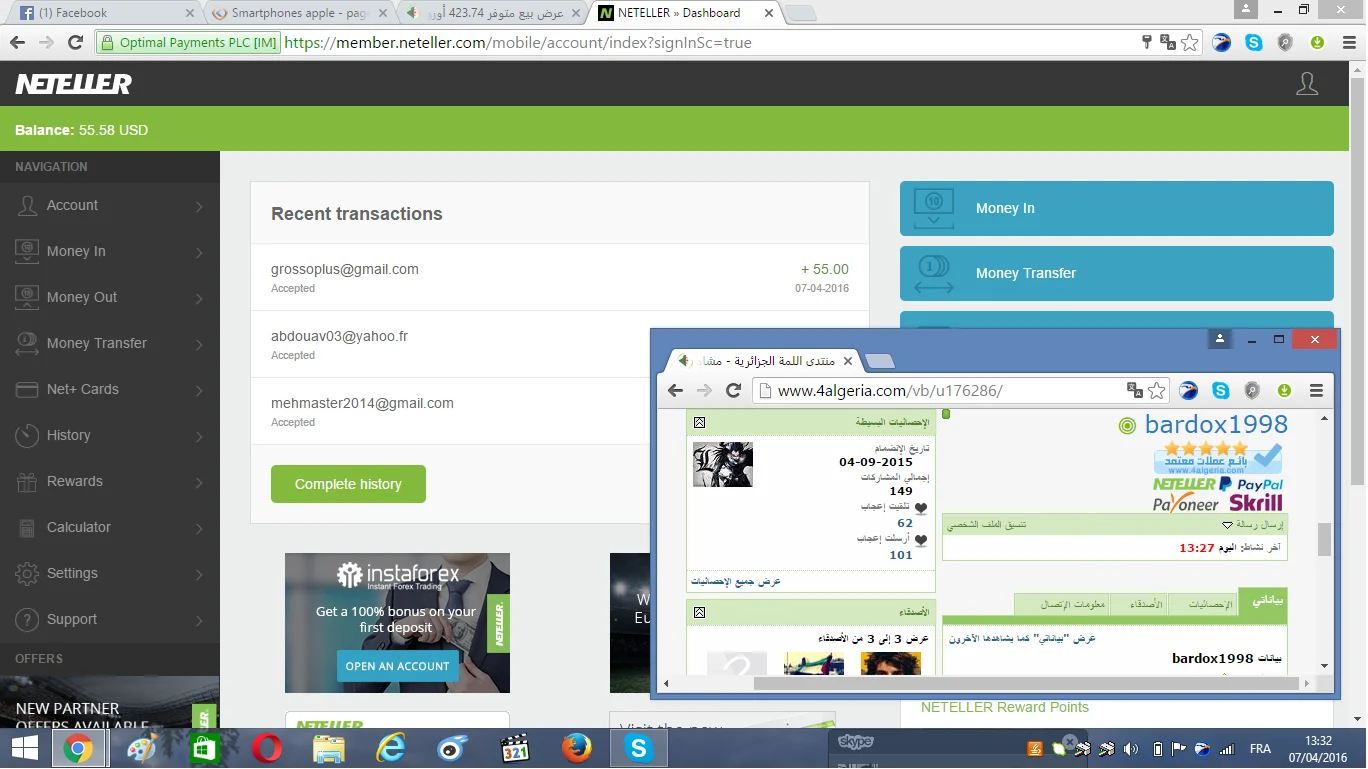Viewport: 1368px width, 769px height.
Task: Click the popup window's vertical scrollbar thumb
Action: 1324,540
